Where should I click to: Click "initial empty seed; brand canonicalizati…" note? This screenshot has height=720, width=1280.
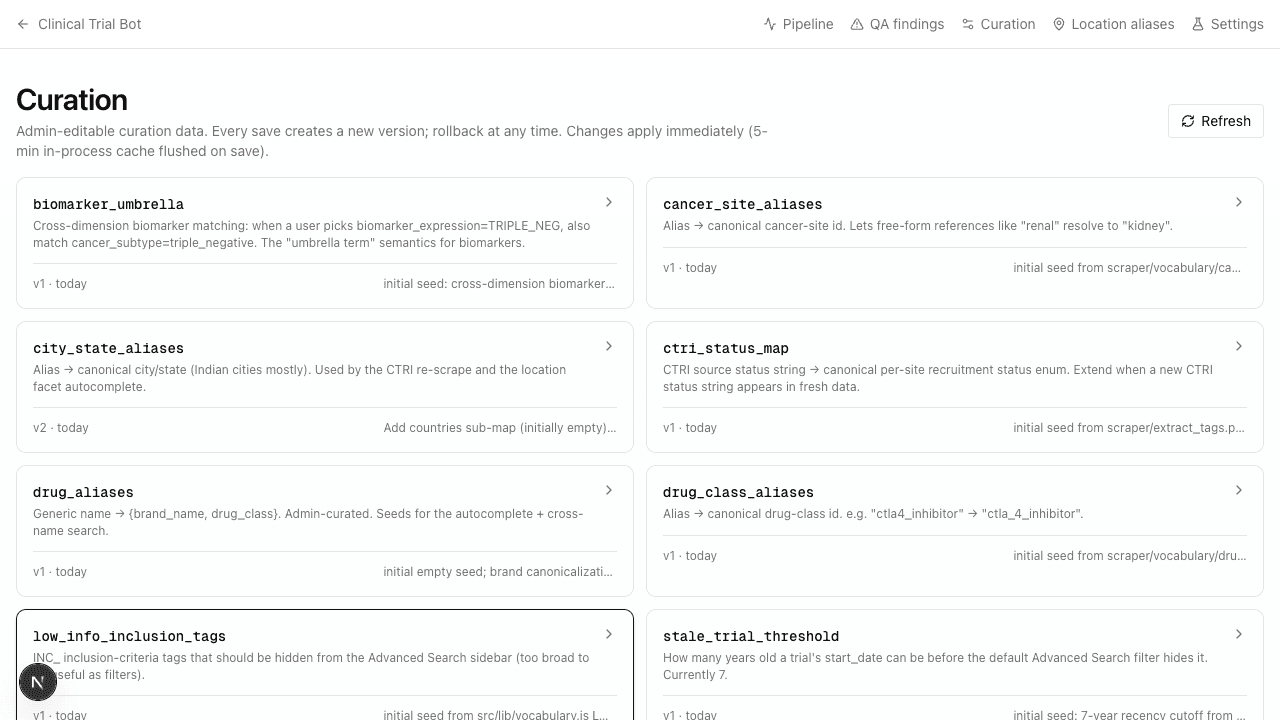coord(498,572)
